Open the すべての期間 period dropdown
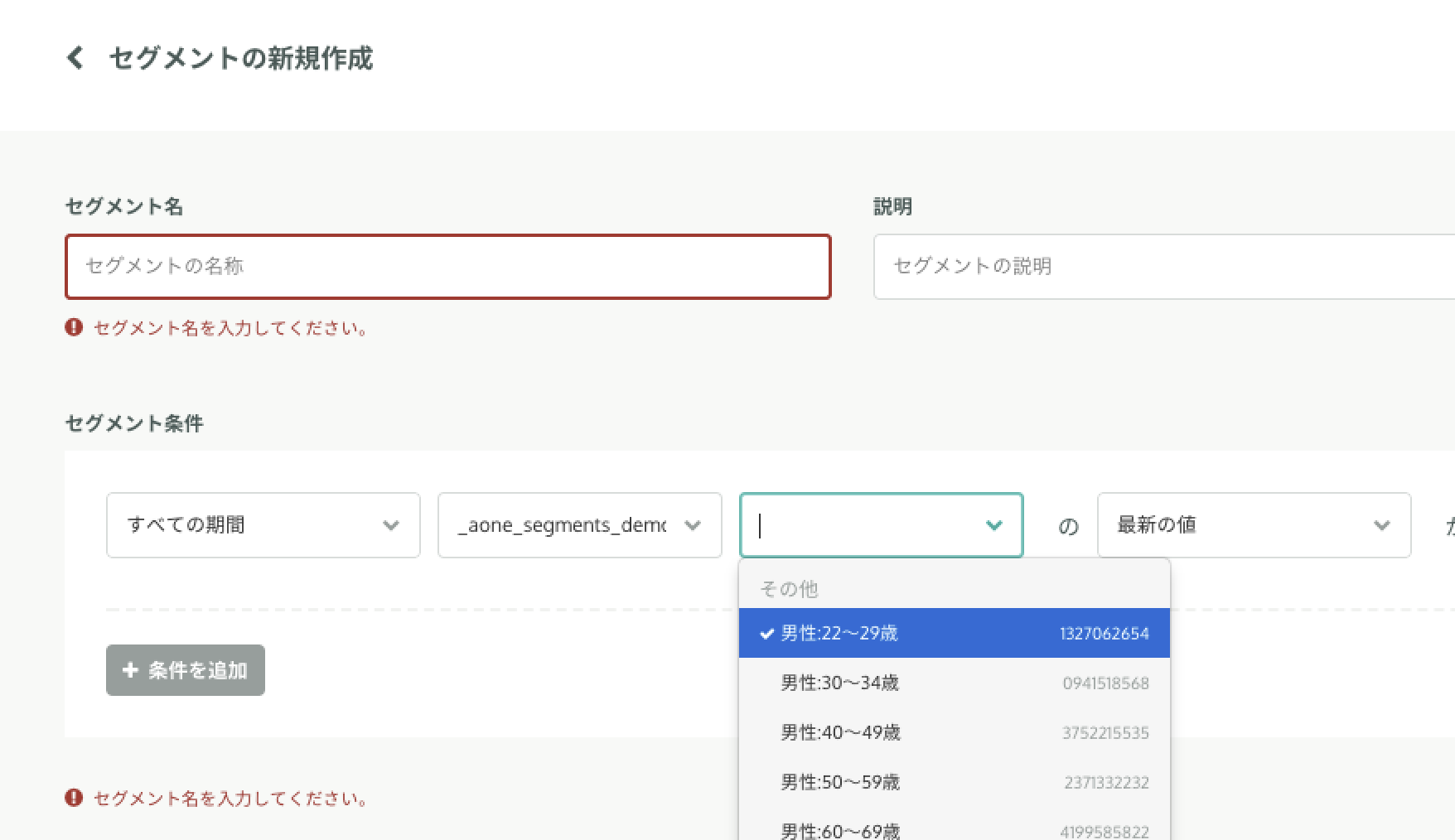The width and height of the screenshot is (1455, 840). (263, 525)
